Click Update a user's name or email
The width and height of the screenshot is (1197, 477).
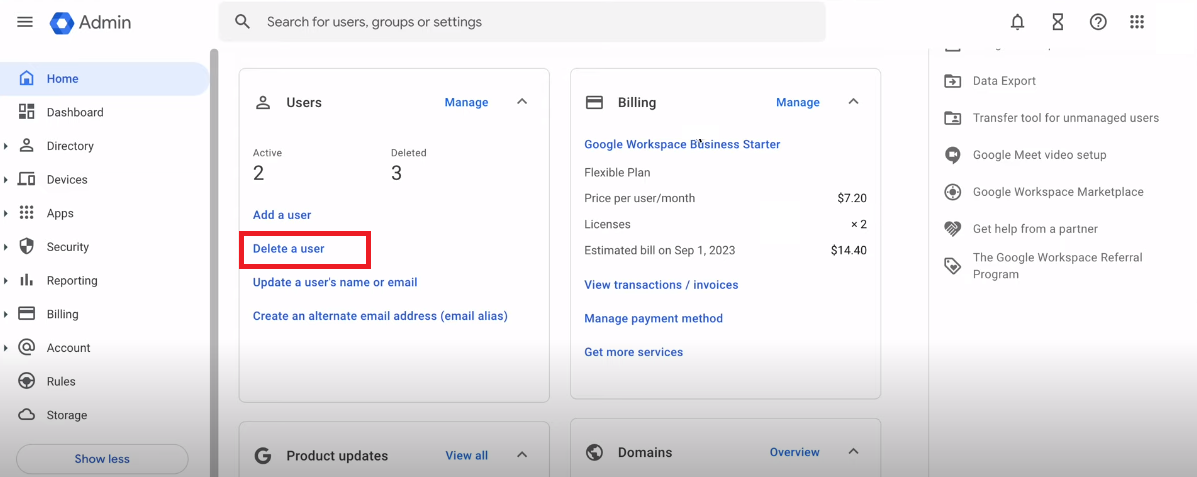tap(335, 282)
